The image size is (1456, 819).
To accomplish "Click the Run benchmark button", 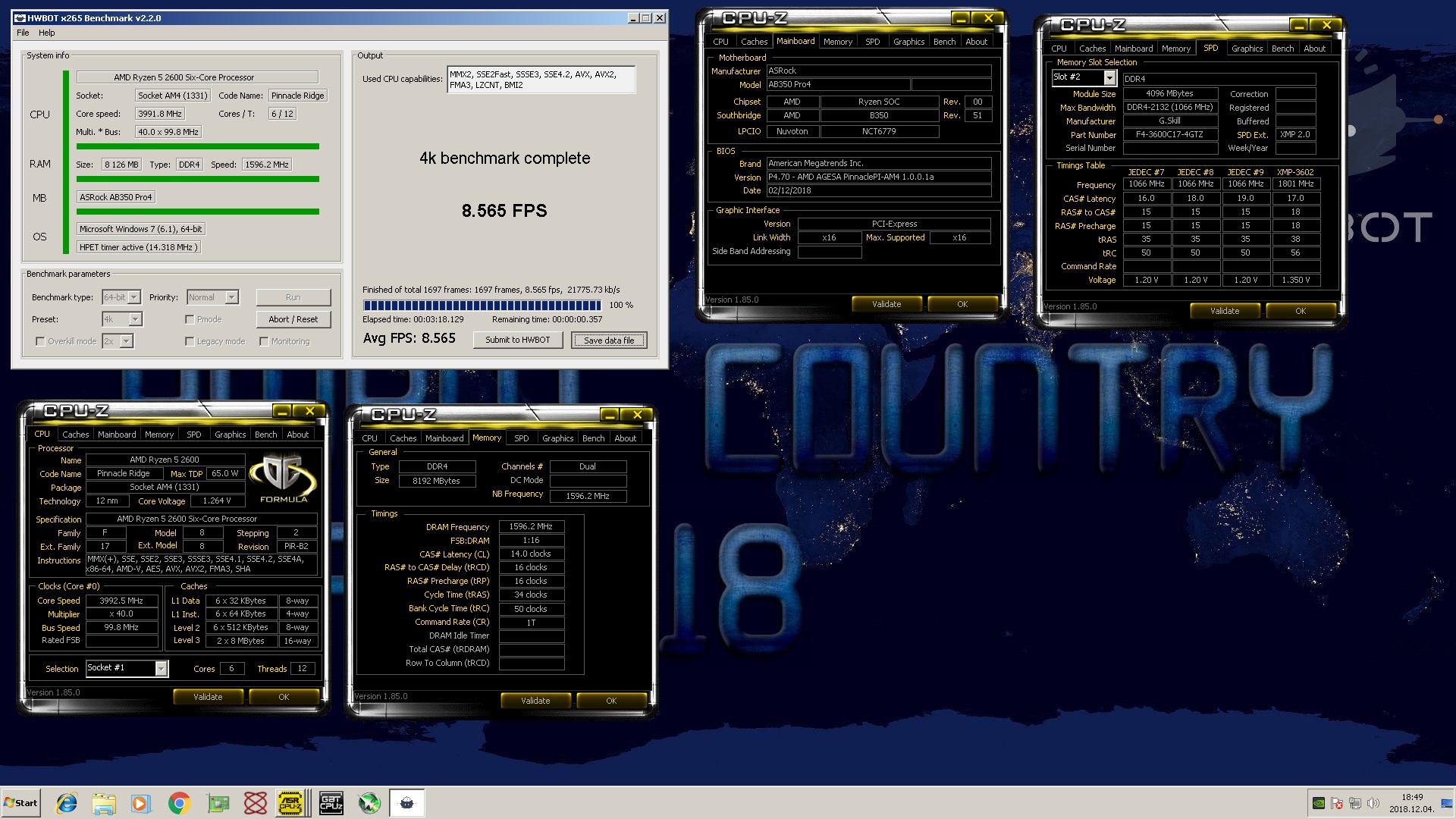I will 293,297.
